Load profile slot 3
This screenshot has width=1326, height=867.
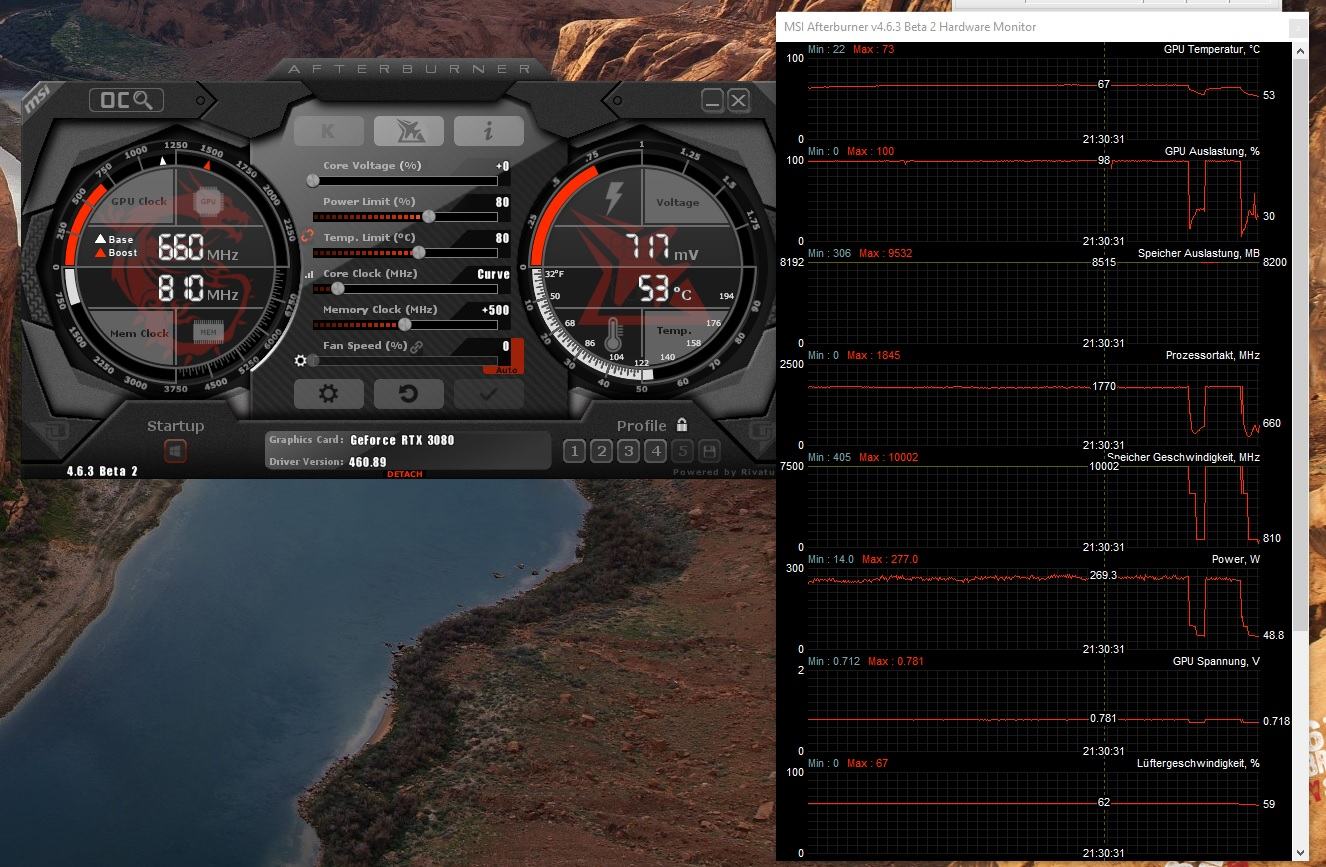(628, 451)
